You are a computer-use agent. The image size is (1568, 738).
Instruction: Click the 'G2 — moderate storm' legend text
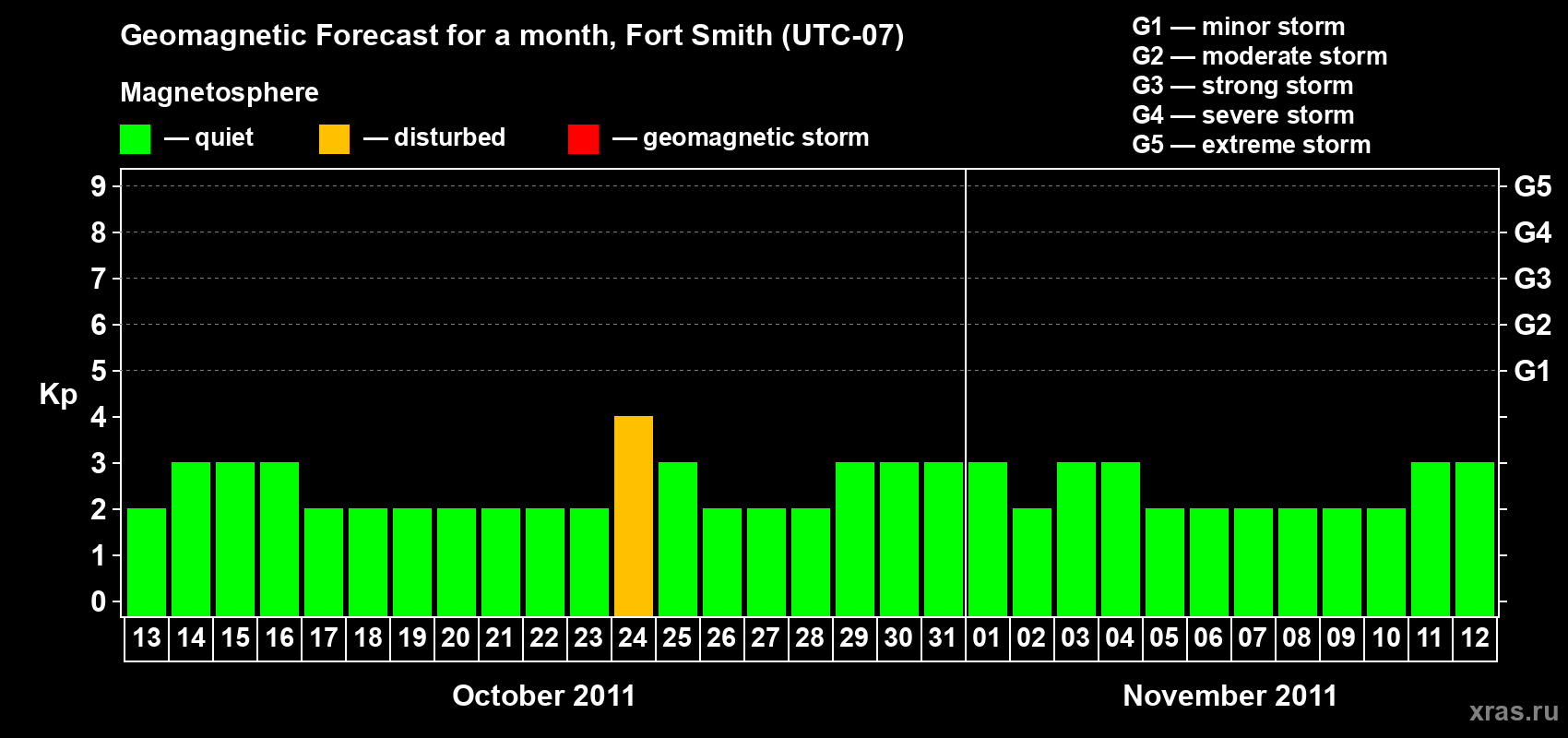pyautogui.click(x=1260, y=56)
